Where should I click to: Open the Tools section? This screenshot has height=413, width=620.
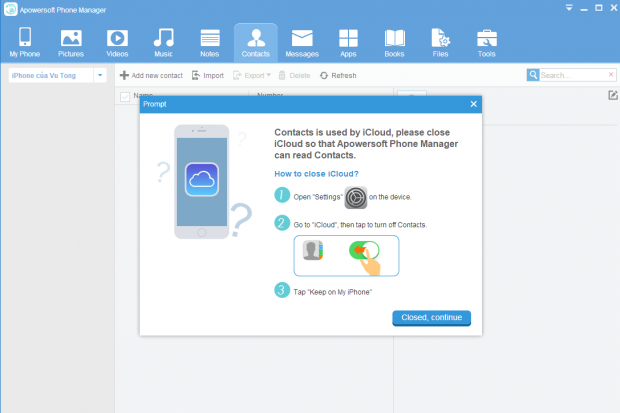point(486,43)
